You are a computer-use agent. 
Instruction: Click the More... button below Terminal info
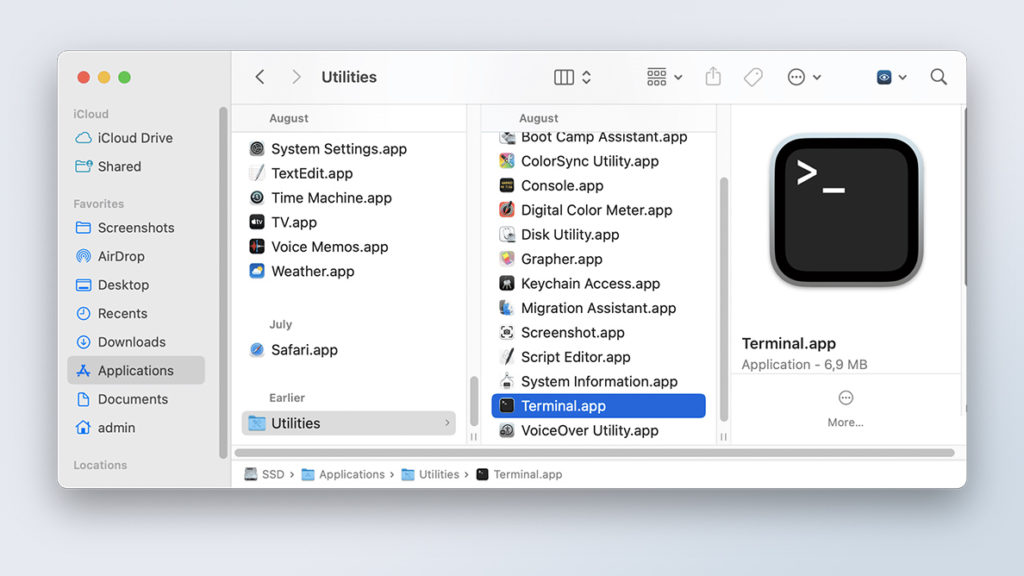tap(845, 415)
